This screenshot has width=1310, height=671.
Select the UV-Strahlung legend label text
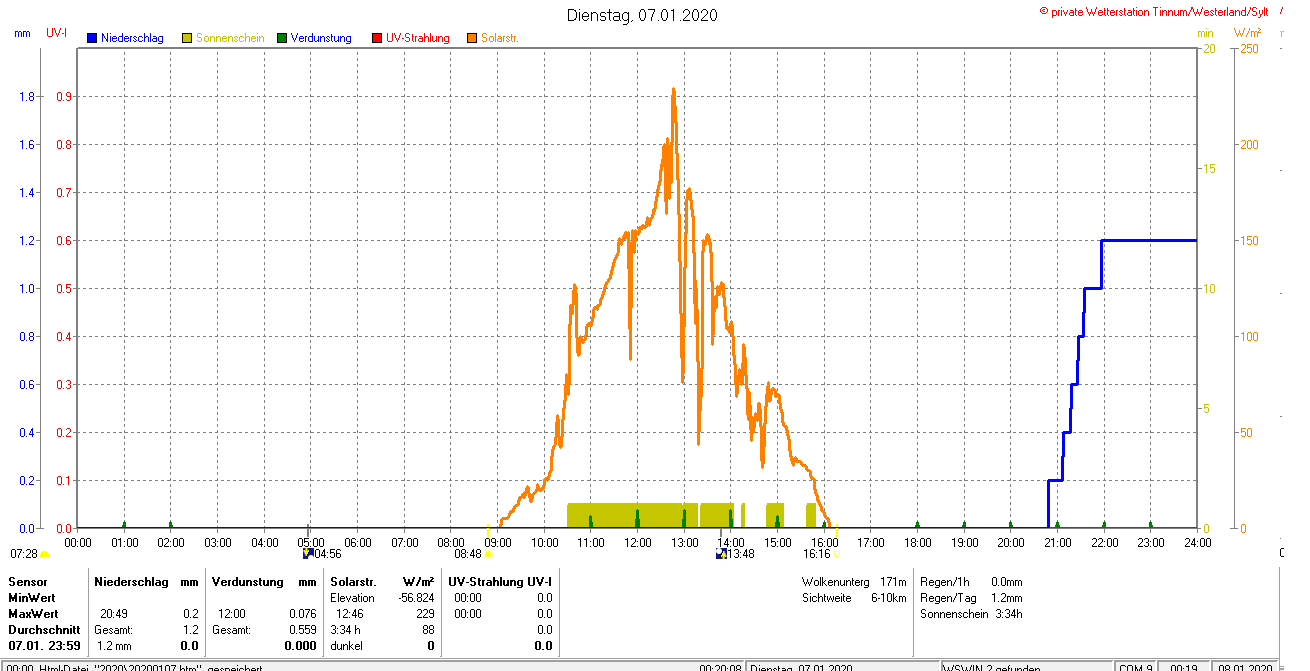(x=418, y=38)
